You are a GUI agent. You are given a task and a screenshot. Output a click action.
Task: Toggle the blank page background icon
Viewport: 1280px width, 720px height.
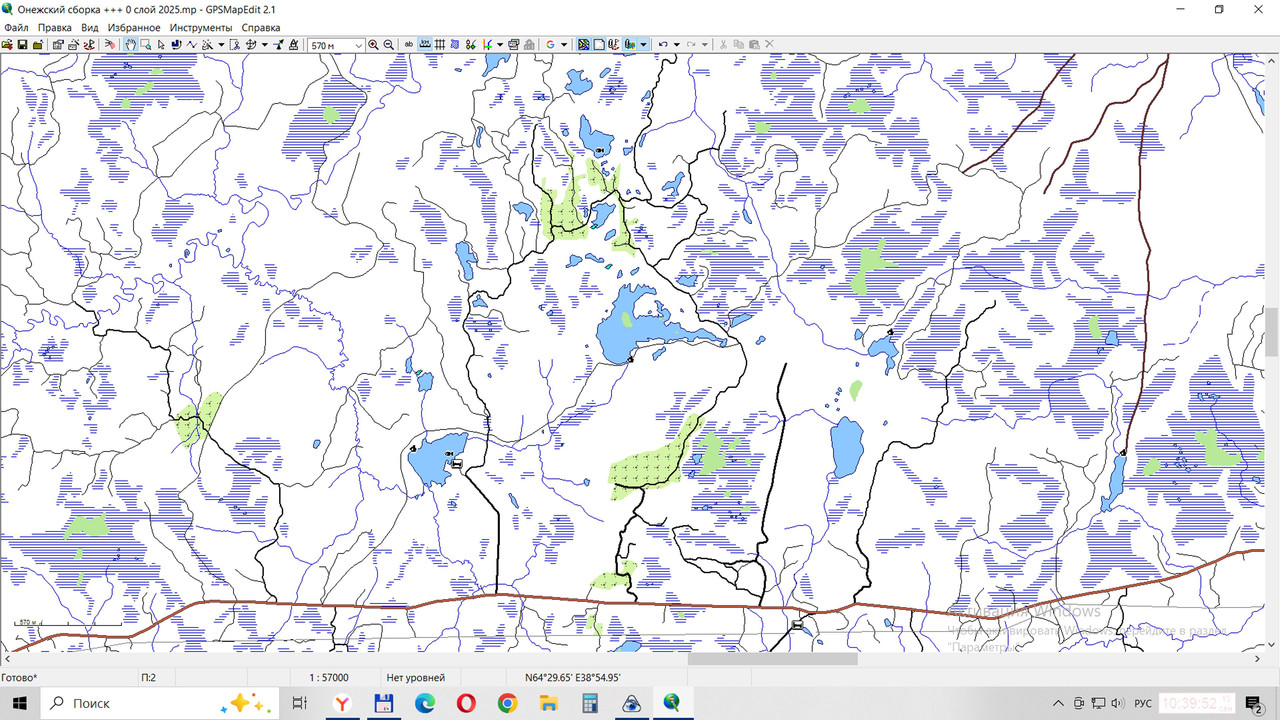[599, 45]
